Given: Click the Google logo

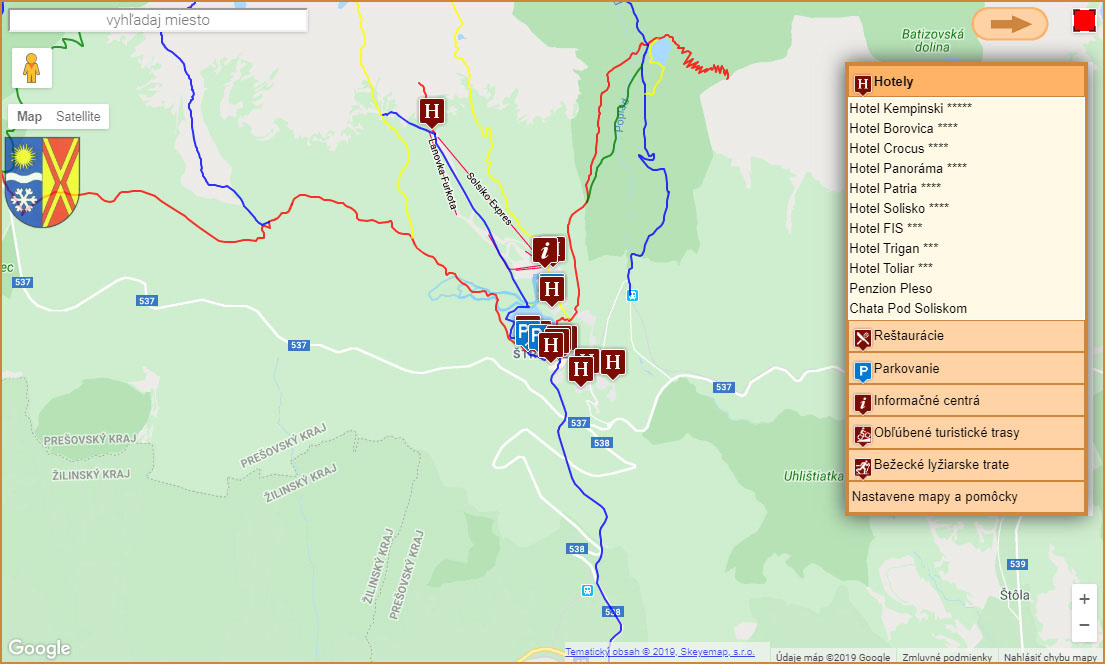Looking at the screenshot, I should (x=39, y=648).
